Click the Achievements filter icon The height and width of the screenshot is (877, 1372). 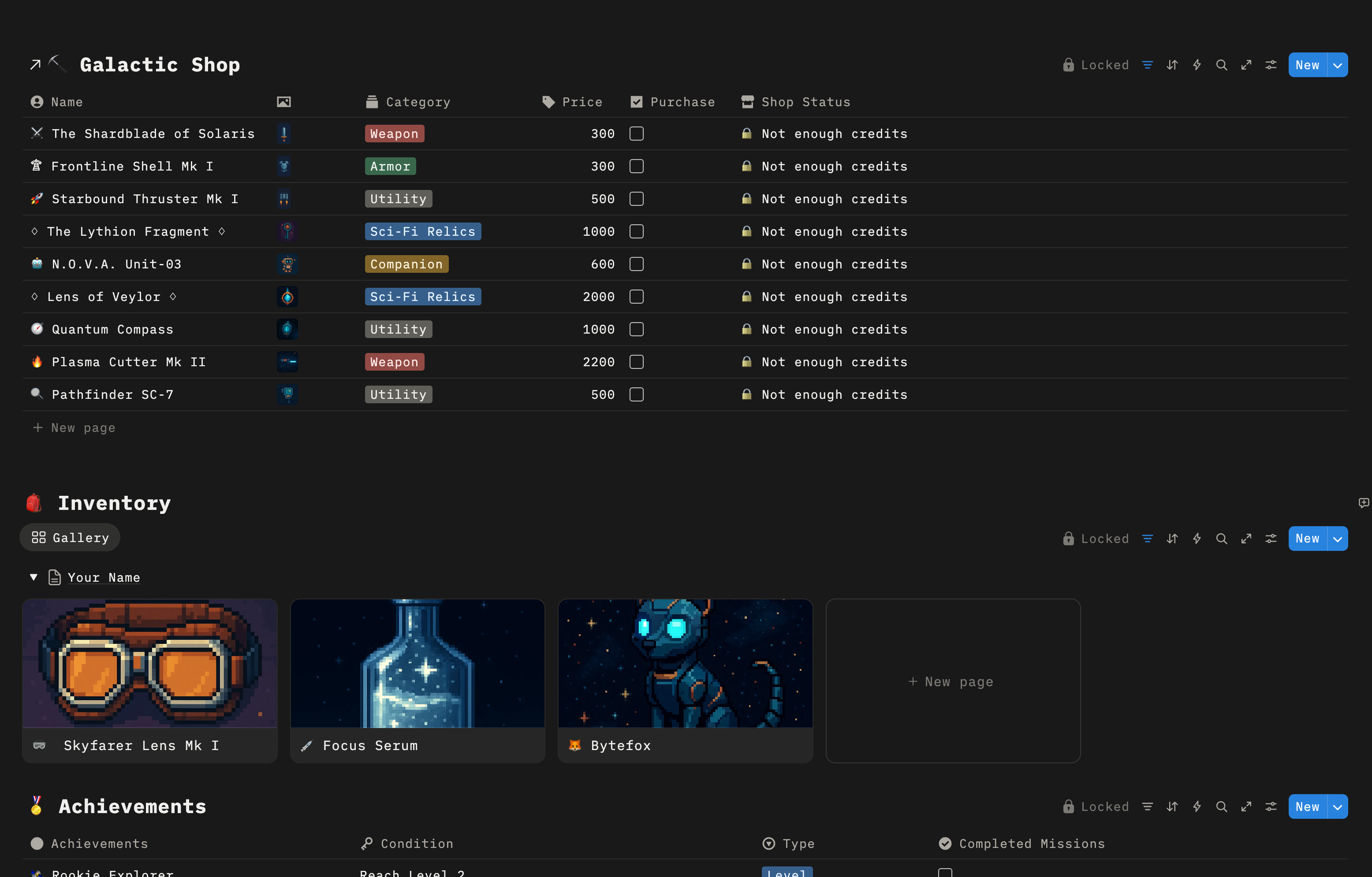pyautogui.click(x=1147, y=806)
